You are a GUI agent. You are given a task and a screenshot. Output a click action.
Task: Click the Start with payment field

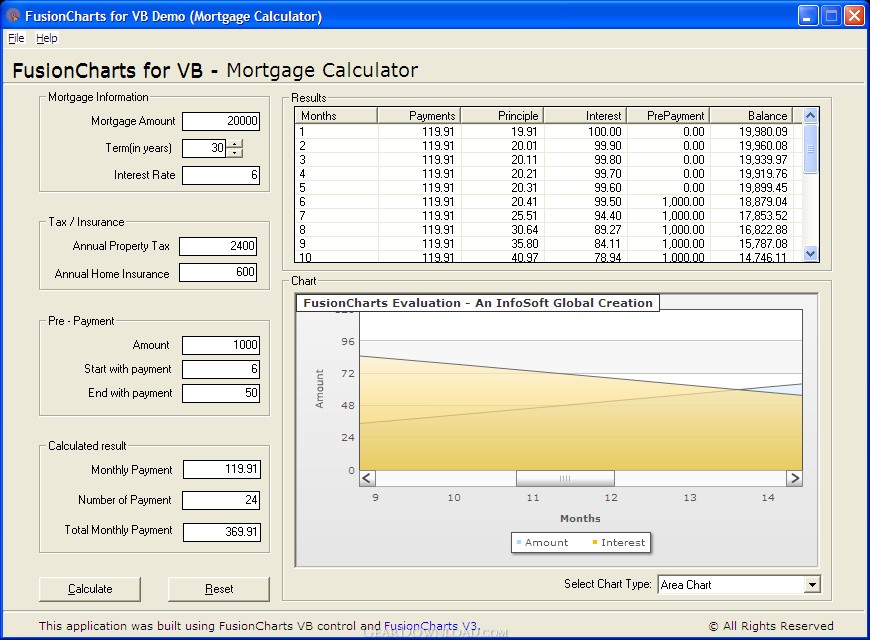tap(221, 369)
